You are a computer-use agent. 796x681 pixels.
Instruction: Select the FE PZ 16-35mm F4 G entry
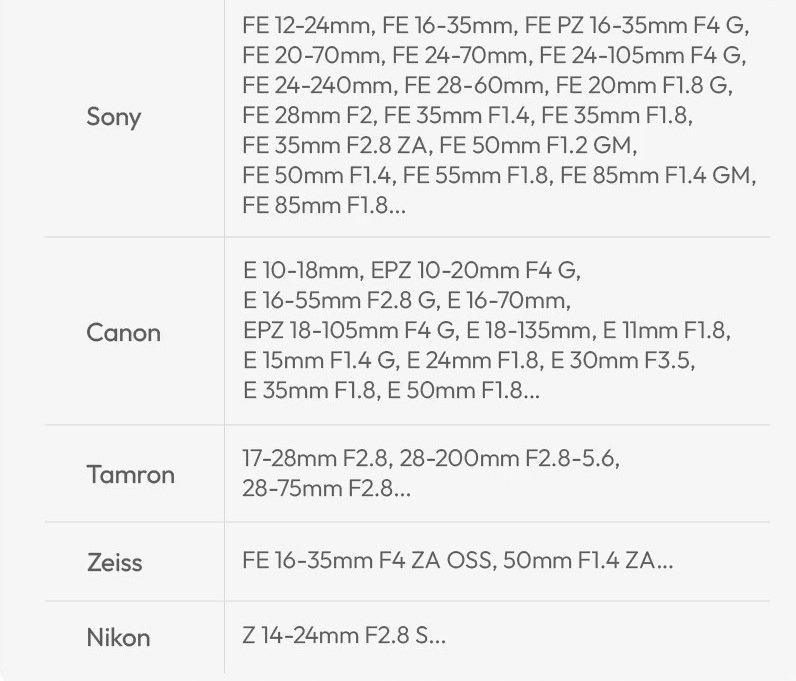coord(636,26)
